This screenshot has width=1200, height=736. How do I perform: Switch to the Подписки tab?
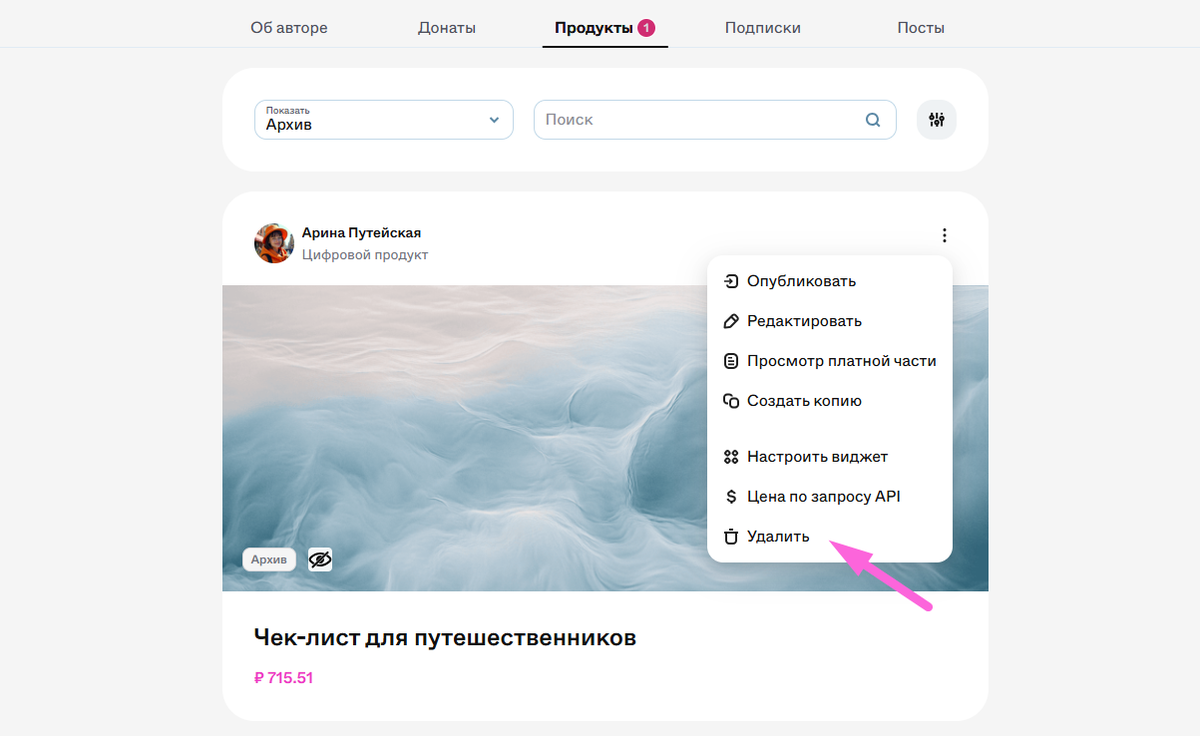coord(763,28)
